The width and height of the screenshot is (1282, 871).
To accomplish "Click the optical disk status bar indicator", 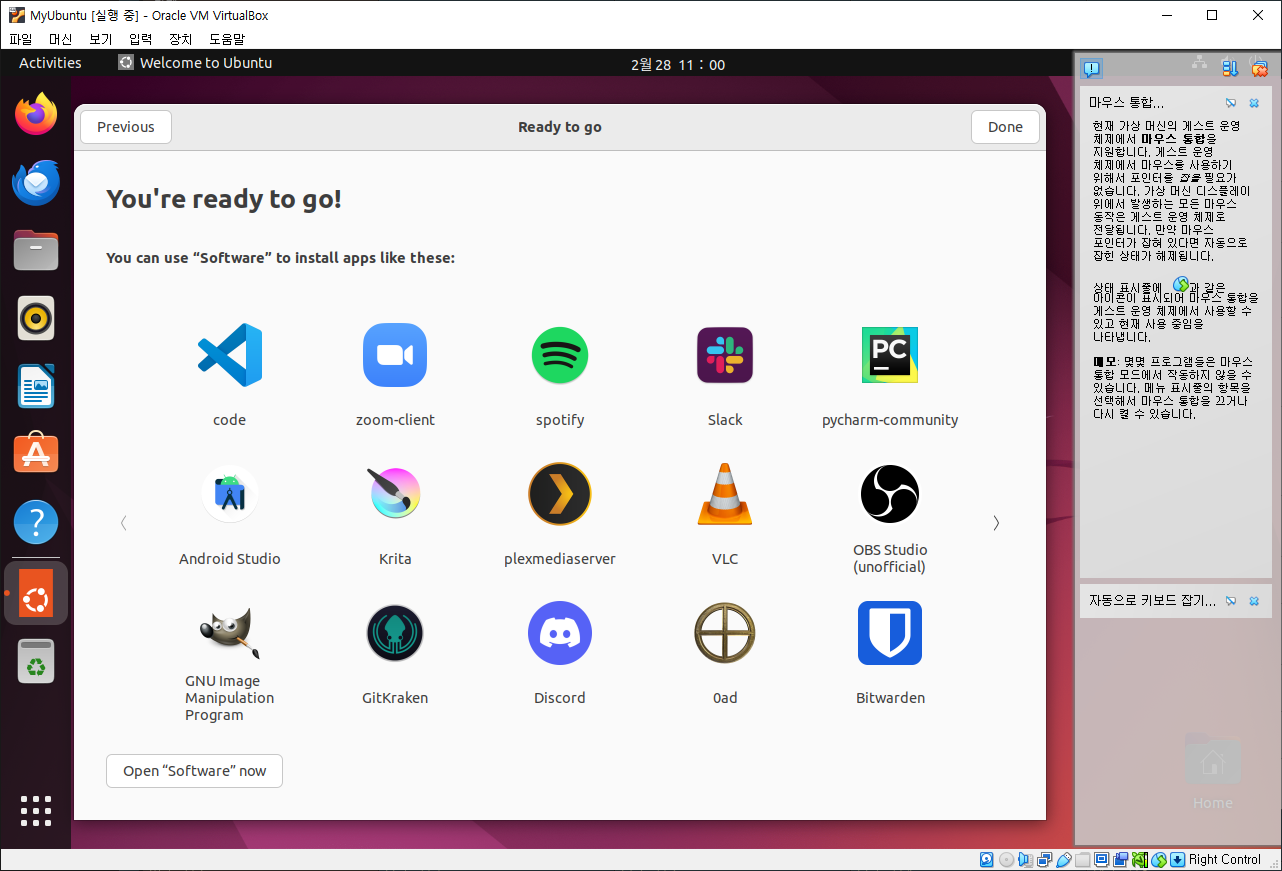I will pos(1007,859).
